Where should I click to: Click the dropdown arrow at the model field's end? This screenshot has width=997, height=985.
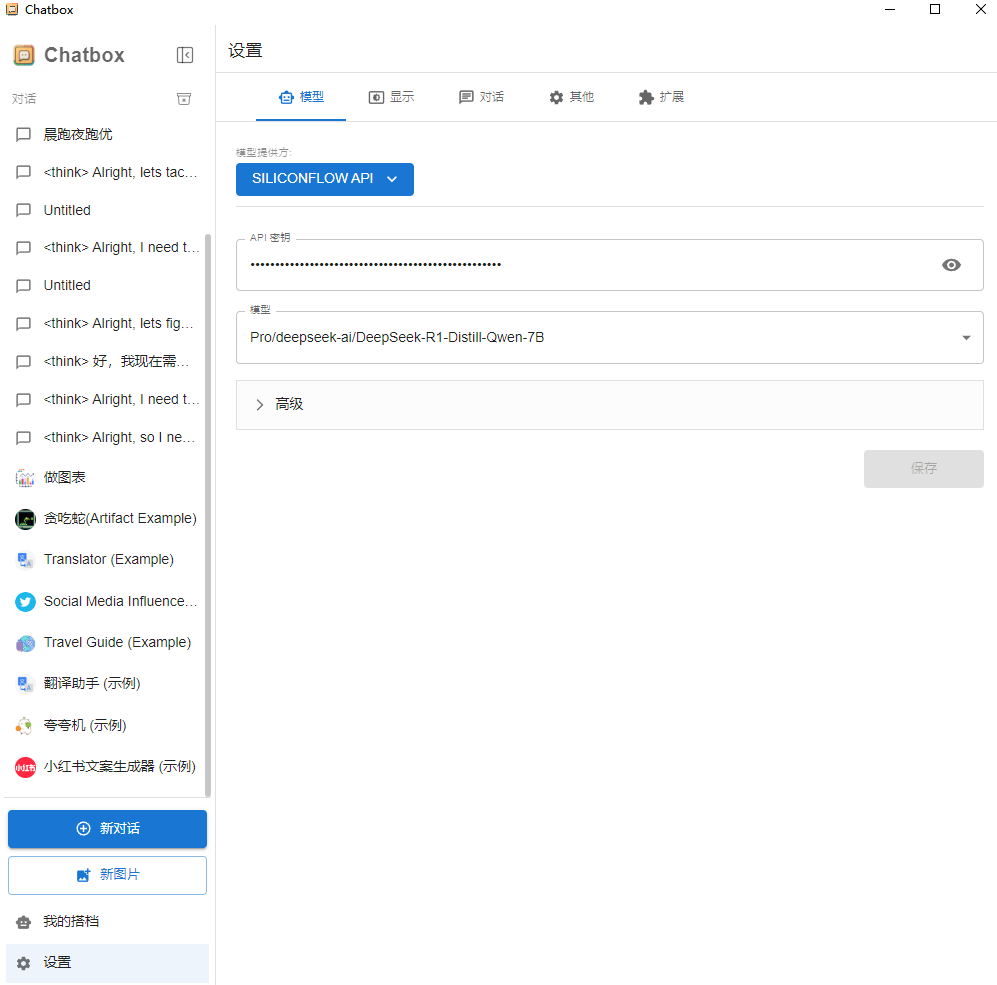966,338
